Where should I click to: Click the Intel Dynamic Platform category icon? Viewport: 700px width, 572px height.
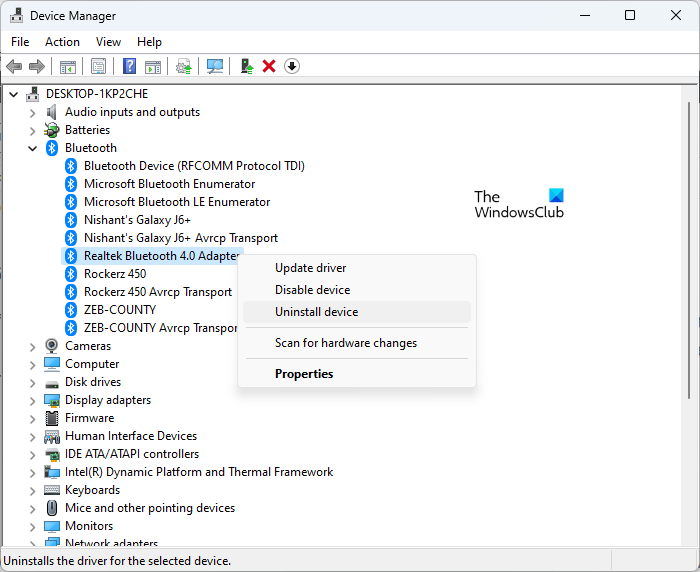tap(52, 472)
